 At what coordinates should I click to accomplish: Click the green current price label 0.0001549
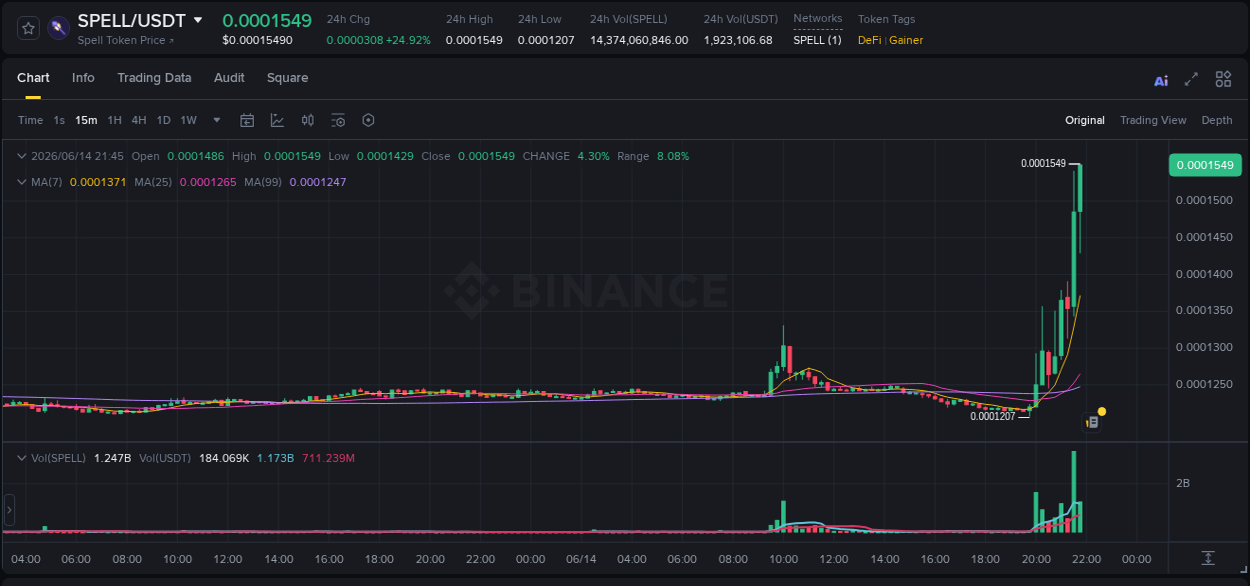1205,165
